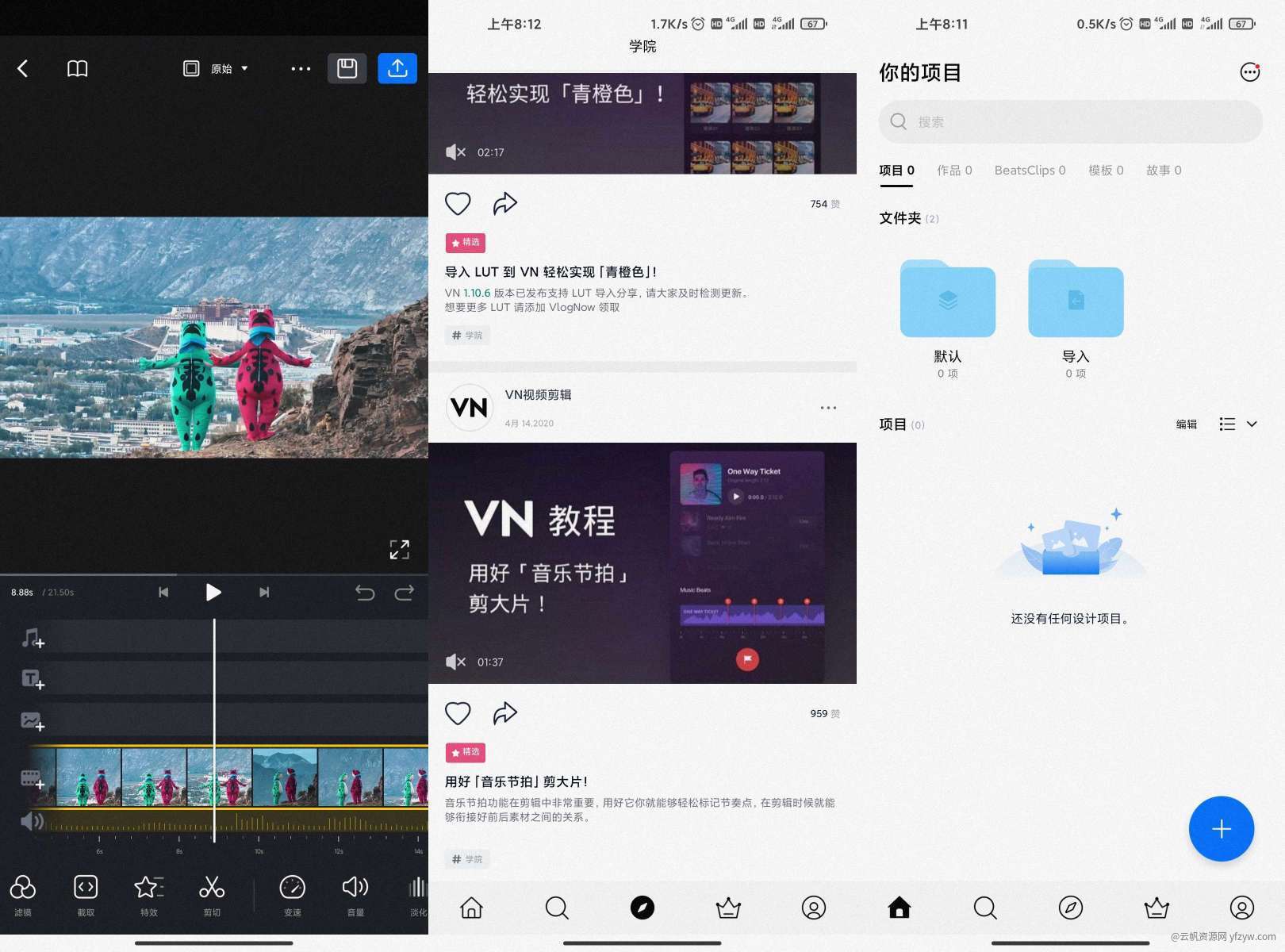The width and height of the screenshot is (1285, 952).
Task: Save draft with the floppy disk icon
Action: tap(347, 68)
